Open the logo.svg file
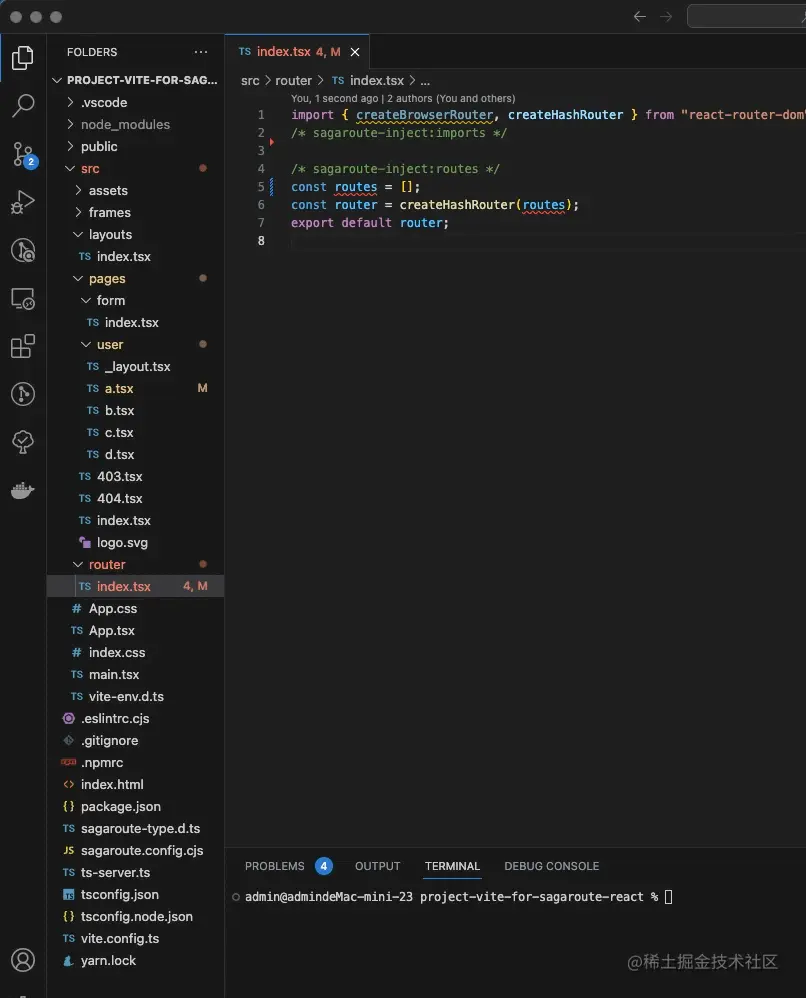This screenshot has width=806, height=998. (x=136, y=543)
